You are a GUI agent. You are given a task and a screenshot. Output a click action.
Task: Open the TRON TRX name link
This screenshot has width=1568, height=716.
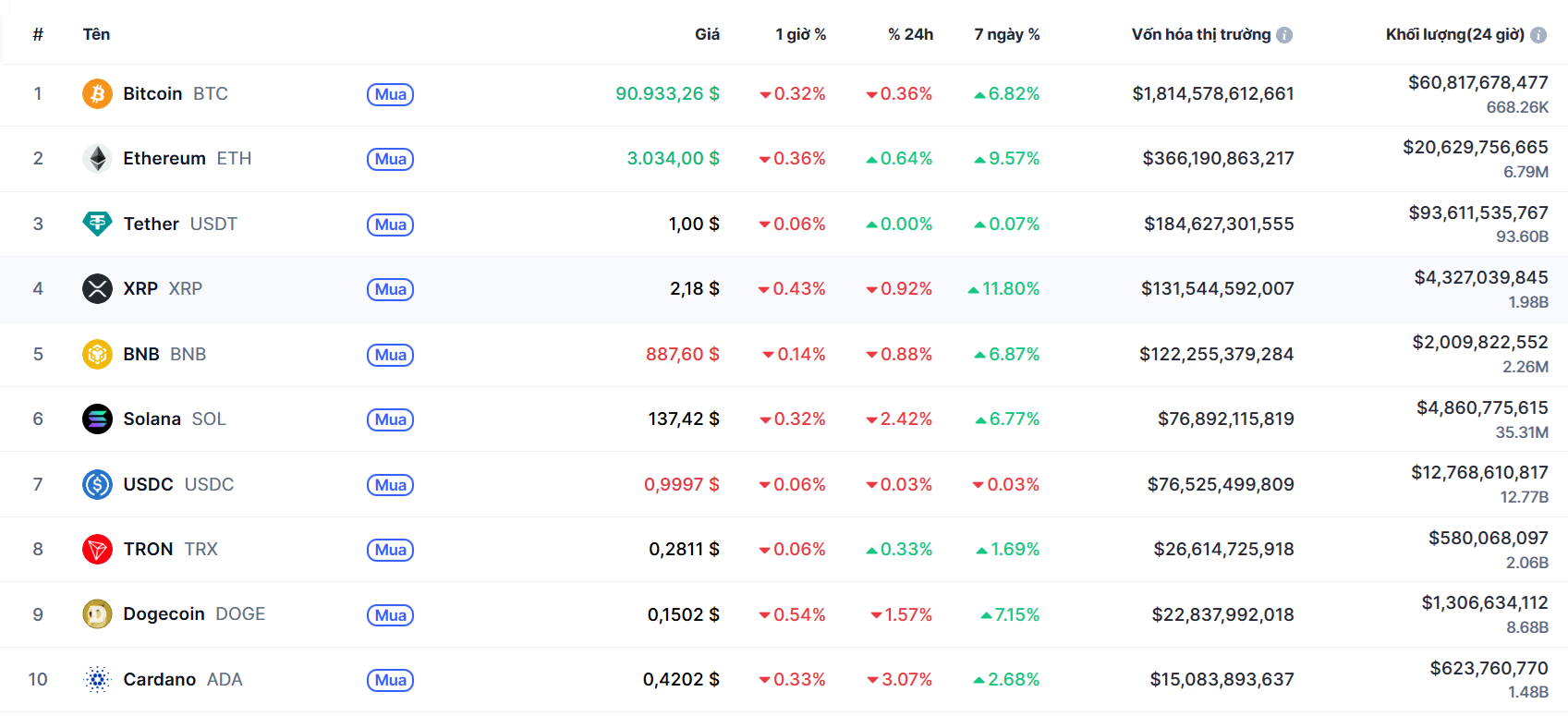pyautogui.click(x=170, y=549)
